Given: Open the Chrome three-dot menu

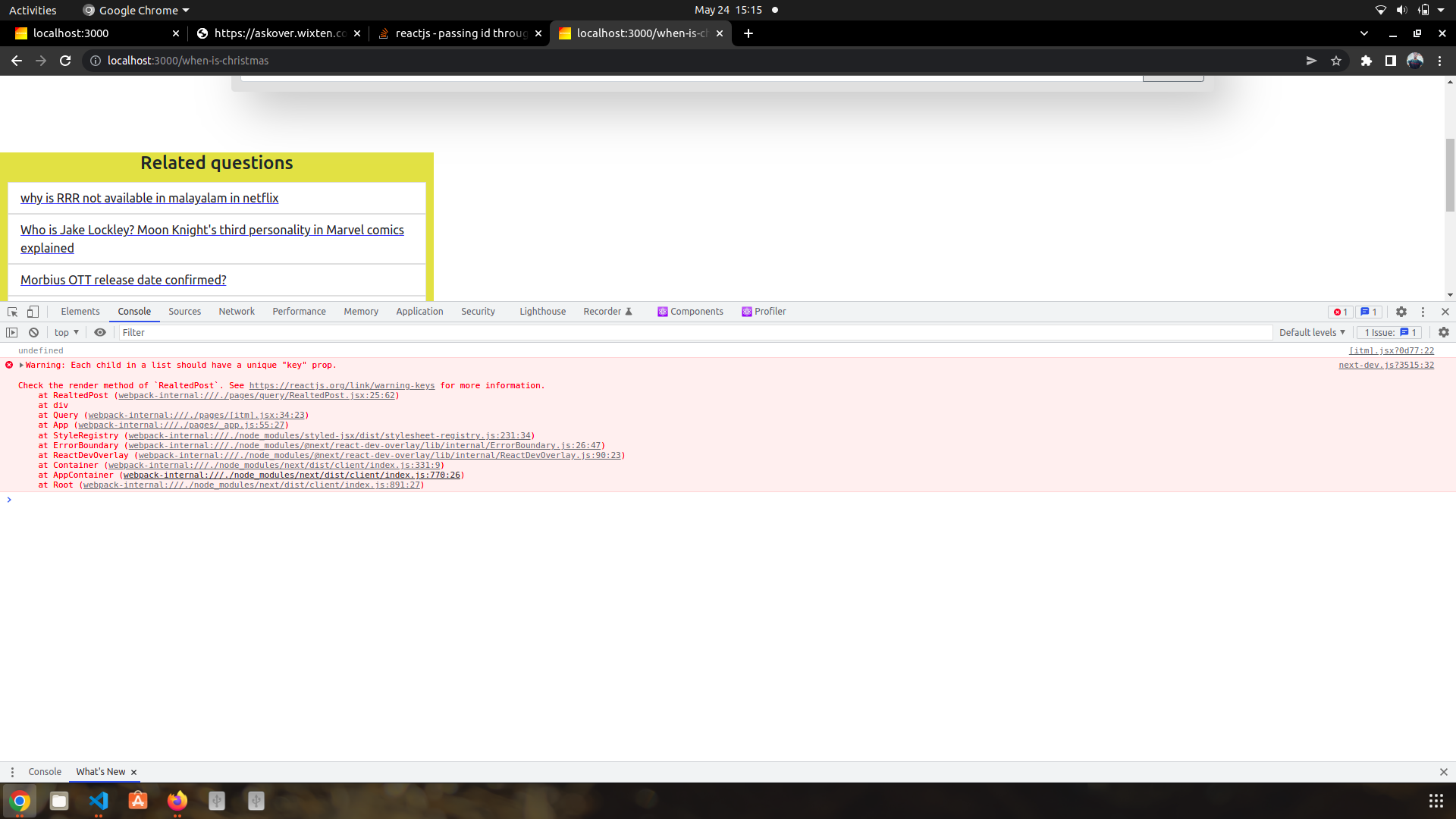Looking at the screenshot, I should pos(1440,61).
